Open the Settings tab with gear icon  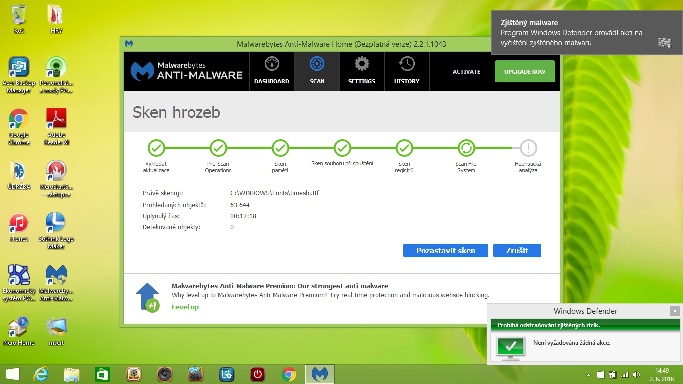click(x=362, y=71)
